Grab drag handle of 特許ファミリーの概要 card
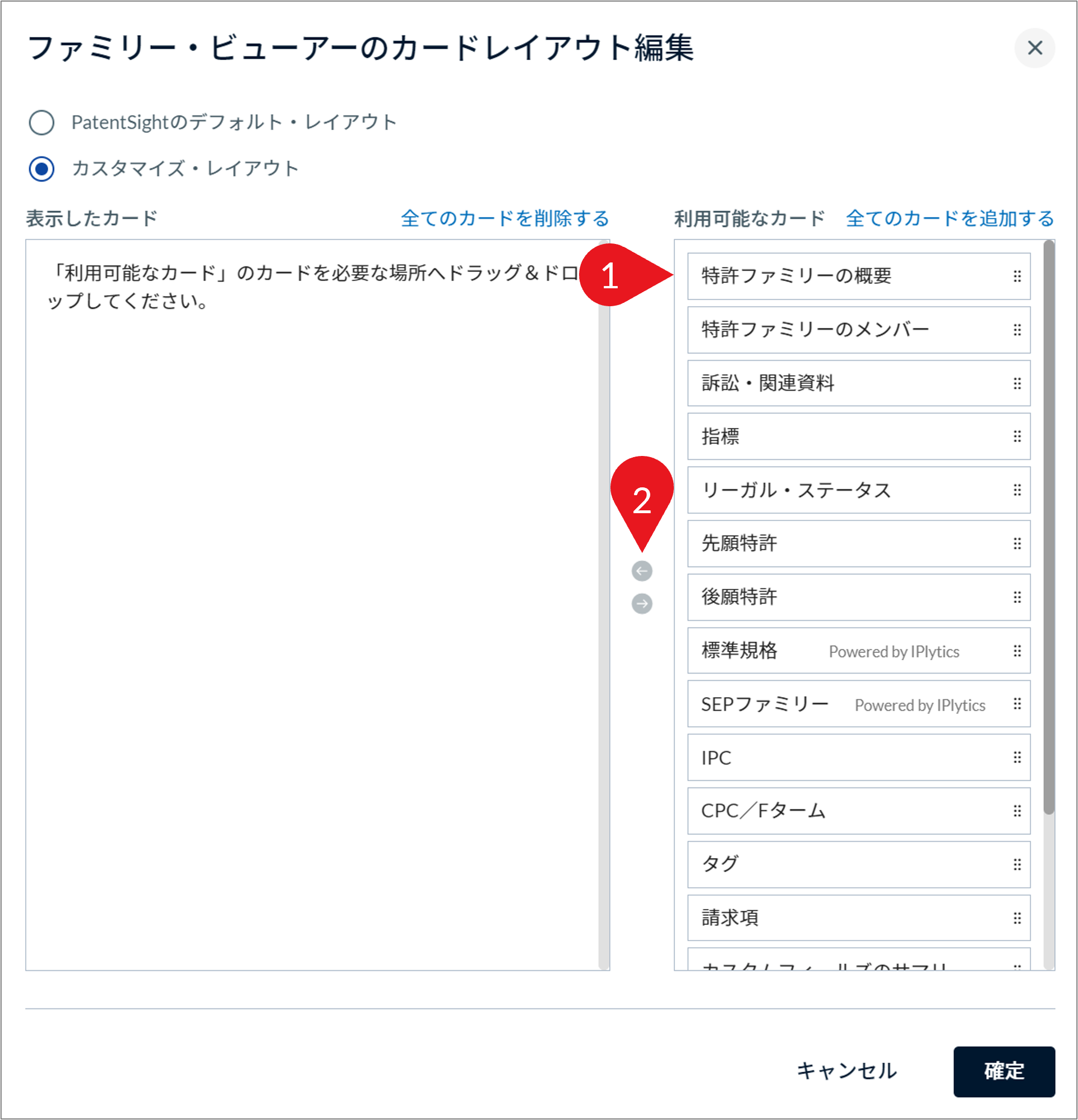Screen dimensions: 1078x1120 pyautogui.click(x=1017, y=276)
